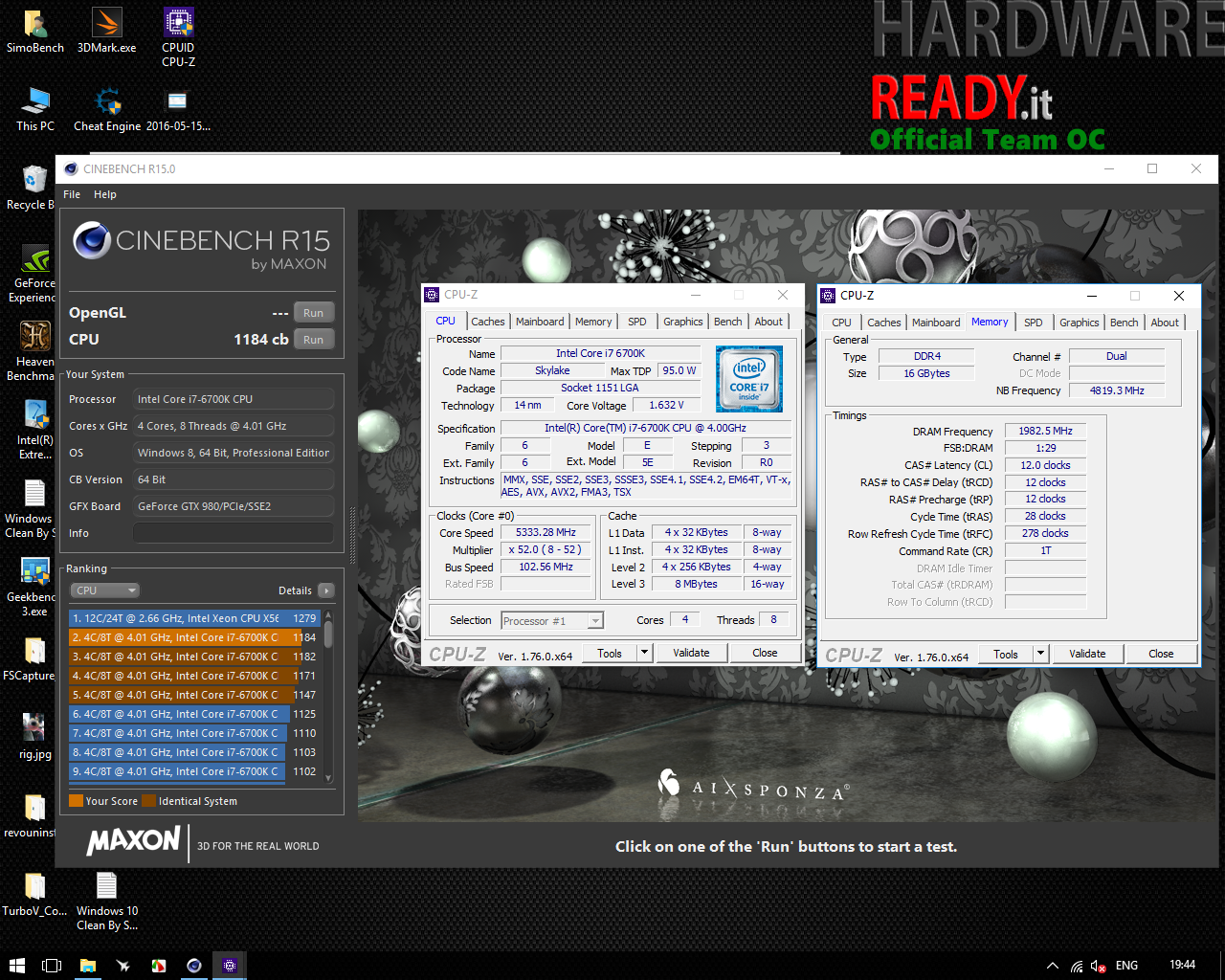Open Cinebench Help menu

[x=105, y=194]
